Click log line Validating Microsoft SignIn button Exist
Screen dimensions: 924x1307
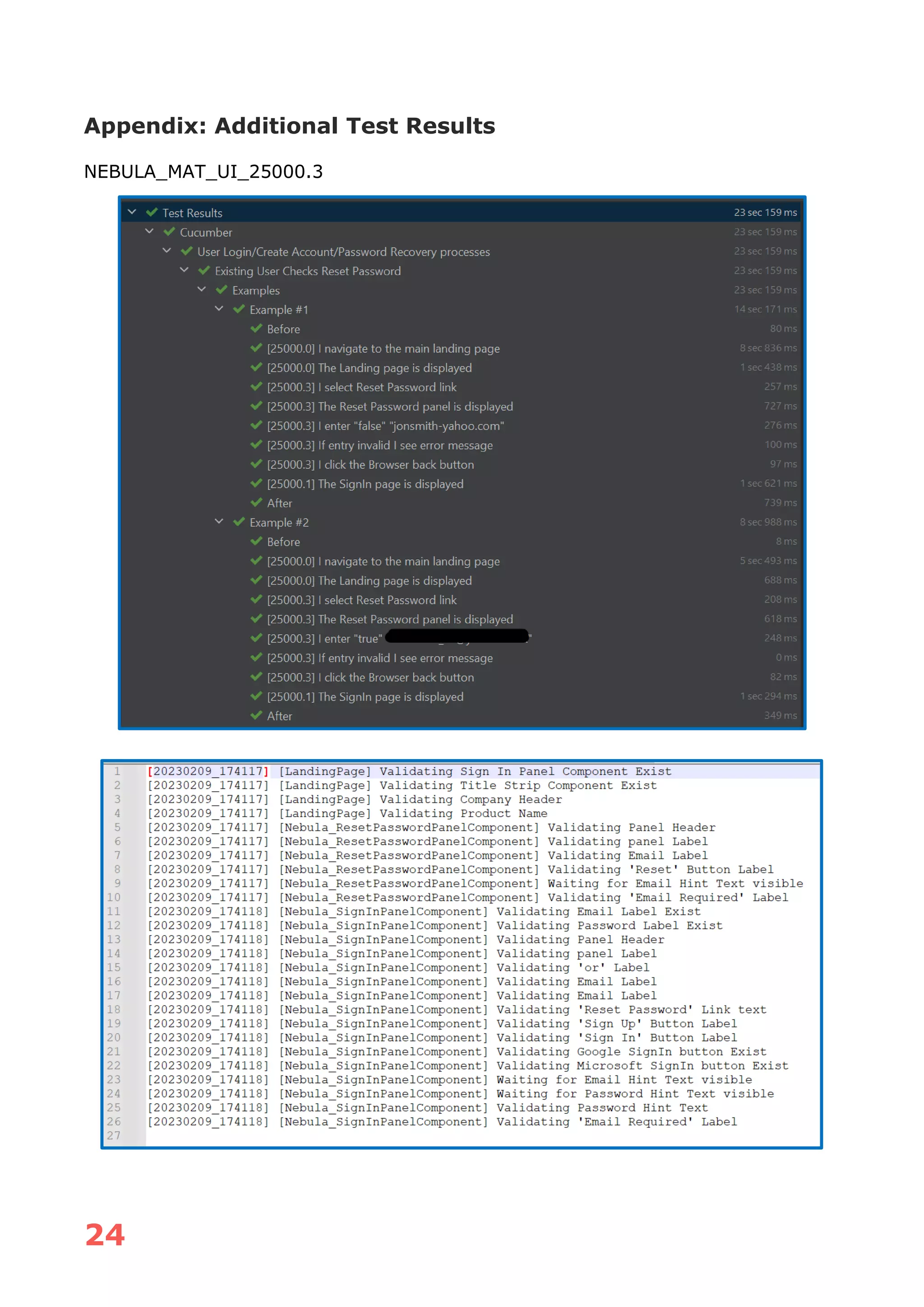[x=468, y=1066]
